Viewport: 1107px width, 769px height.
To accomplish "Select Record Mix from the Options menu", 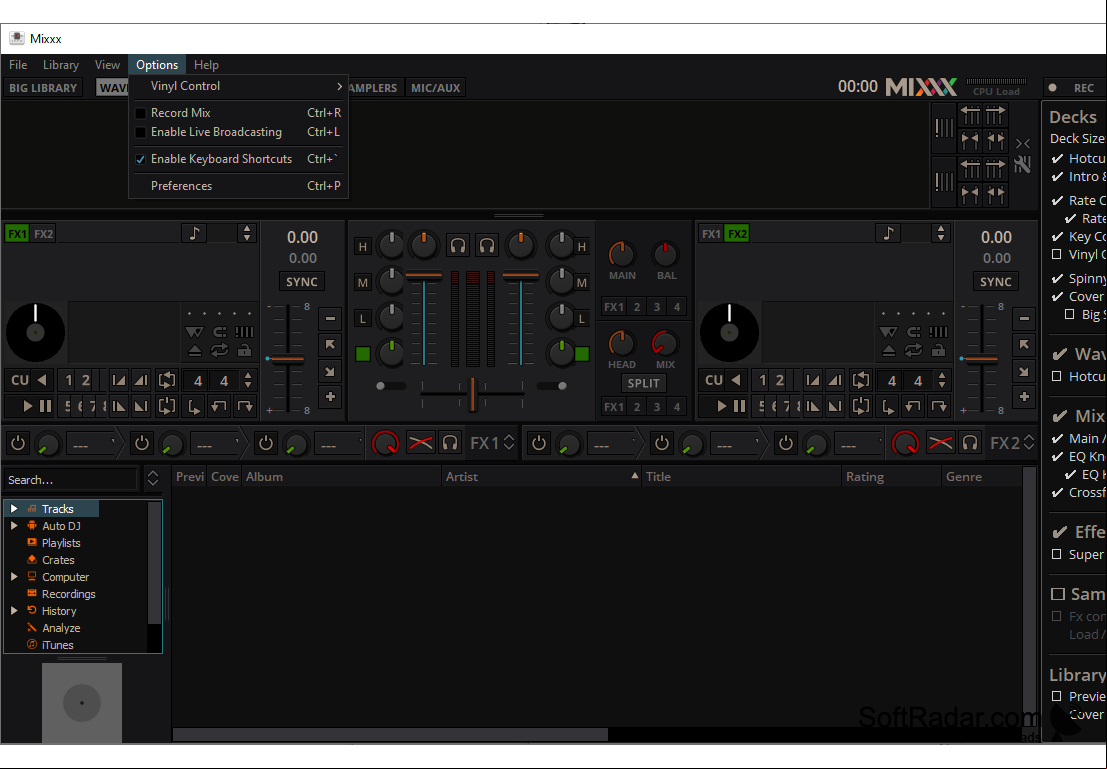I will 239,113.
